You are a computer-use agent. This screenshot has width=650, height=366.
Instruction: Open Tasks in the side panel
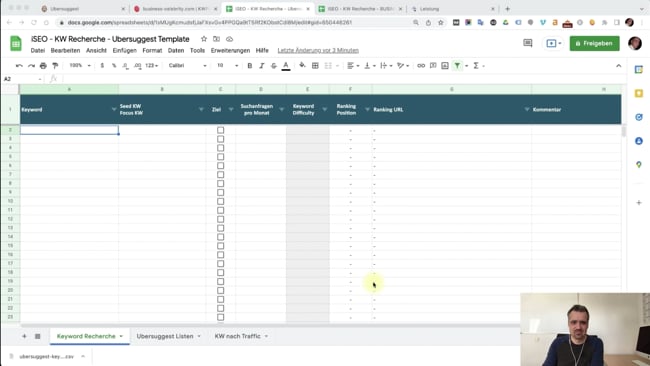(639, 117)
